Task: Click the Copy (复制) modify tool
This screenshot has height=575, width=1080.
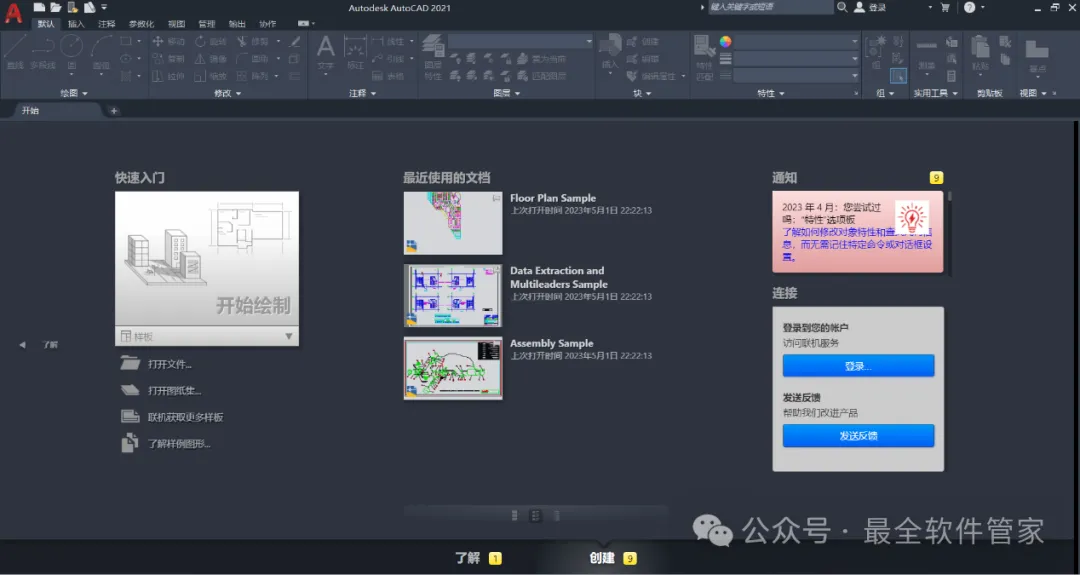Action: (x=168, y=59)
